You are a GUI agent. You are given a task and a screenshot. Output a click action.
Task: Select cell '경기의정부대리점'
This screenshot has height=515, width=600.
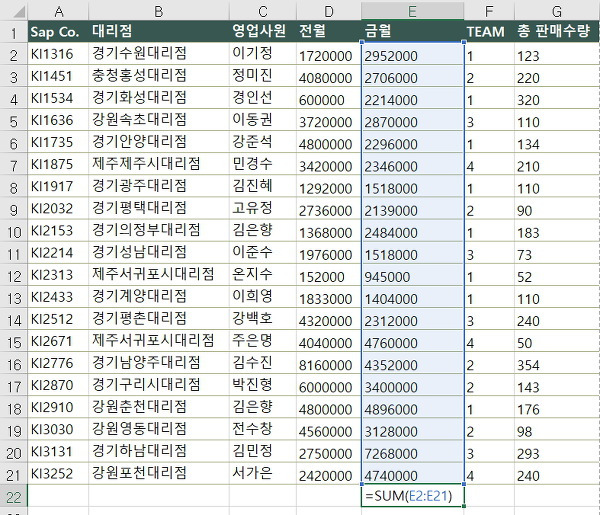pos(159,231)
